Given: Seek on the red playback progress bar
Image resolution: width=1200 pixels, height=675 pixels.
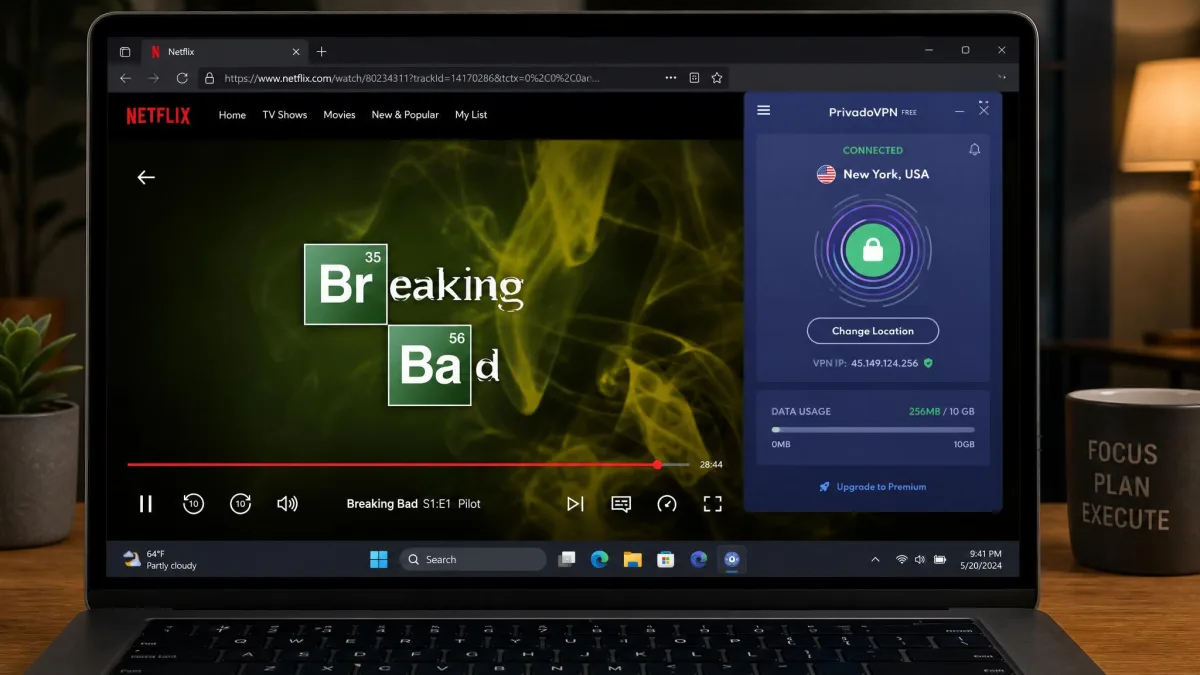Looking at the screenshot, I should 408,464.
